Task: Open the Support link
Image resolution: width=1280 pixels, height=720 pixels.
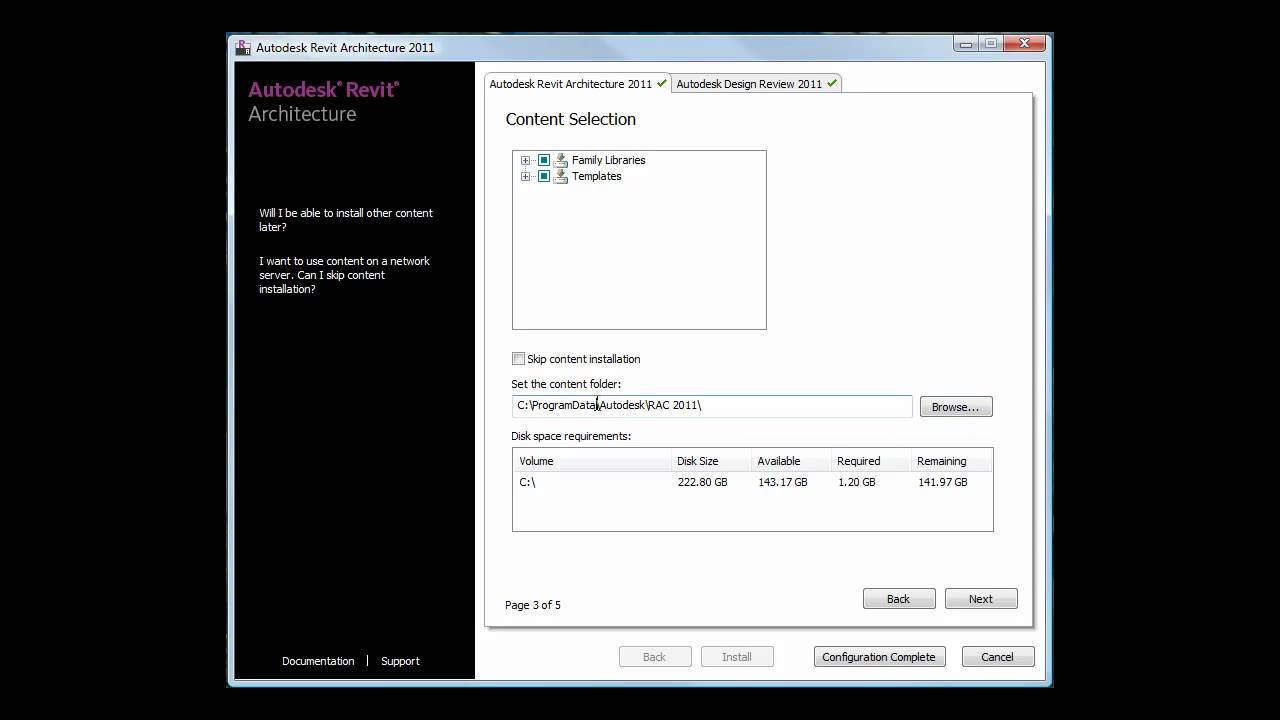Action: pyautogui.click(x=400, y=661)
